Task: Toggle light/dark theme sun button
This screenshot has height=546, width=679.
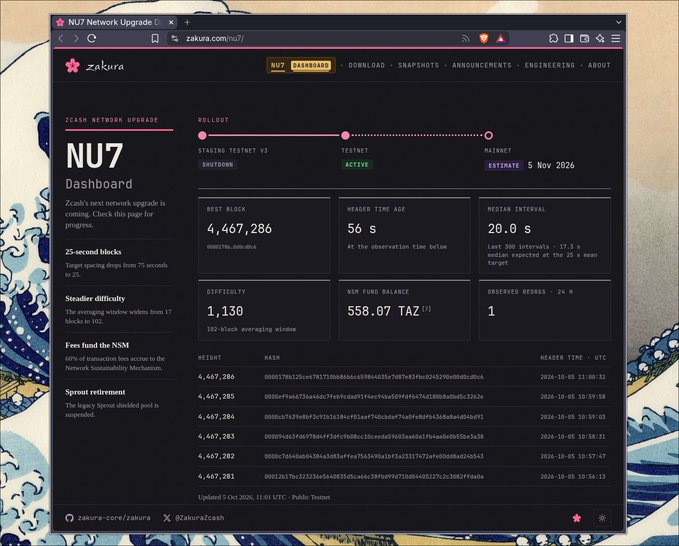Action: click(x=602, y=518)
